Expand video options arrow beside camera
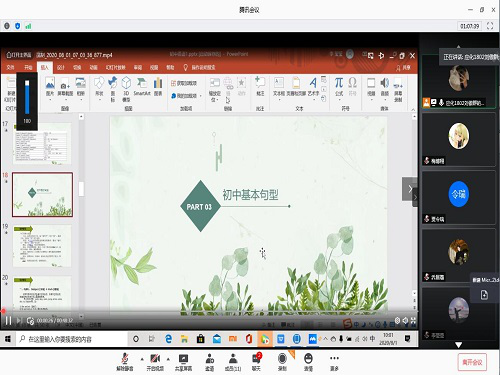The width and height of the screenshot is (500, 375). 168,359
